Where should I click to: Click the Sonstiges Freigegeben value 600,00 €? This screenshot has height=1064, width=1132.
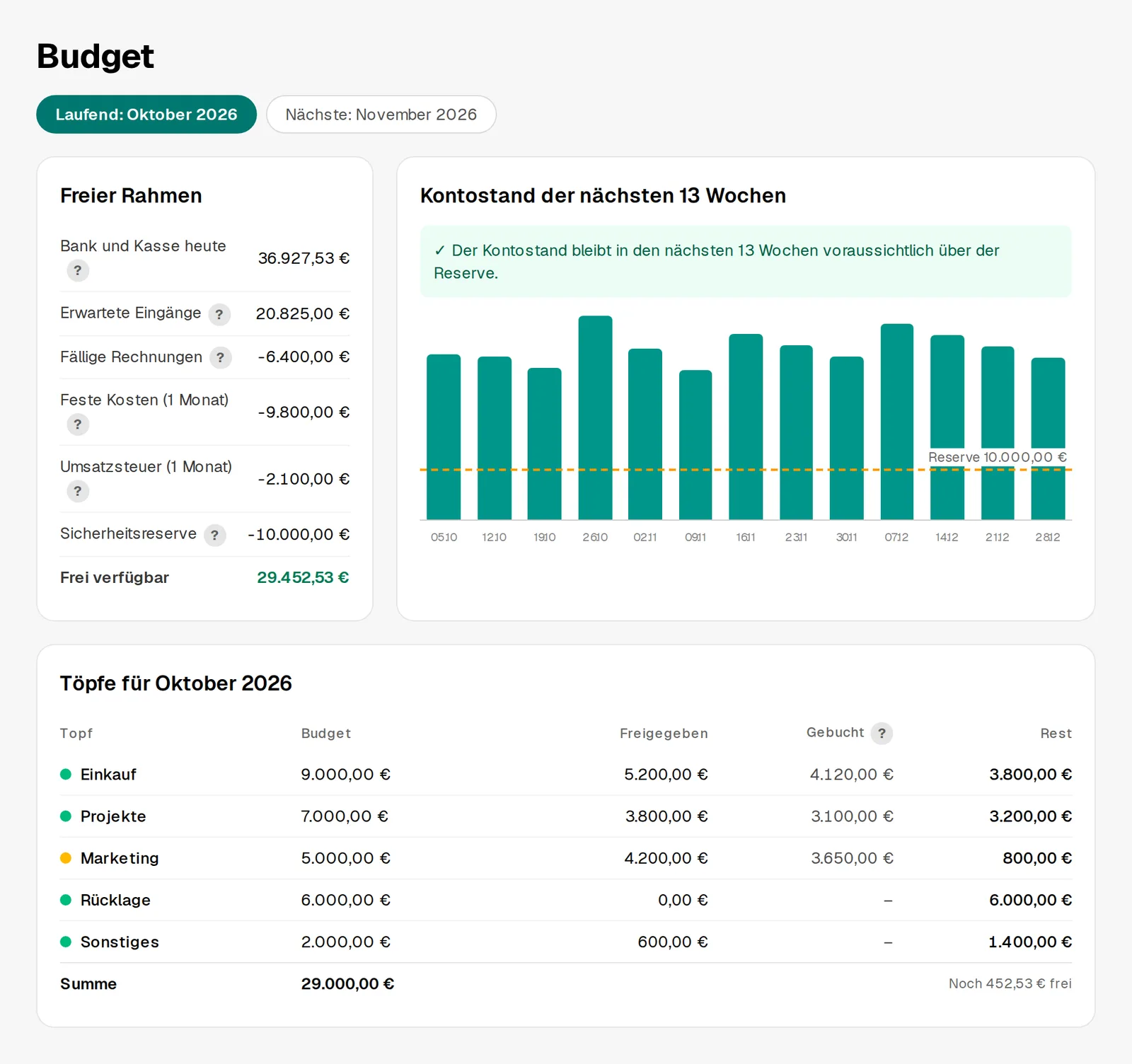tap(673, 942)
